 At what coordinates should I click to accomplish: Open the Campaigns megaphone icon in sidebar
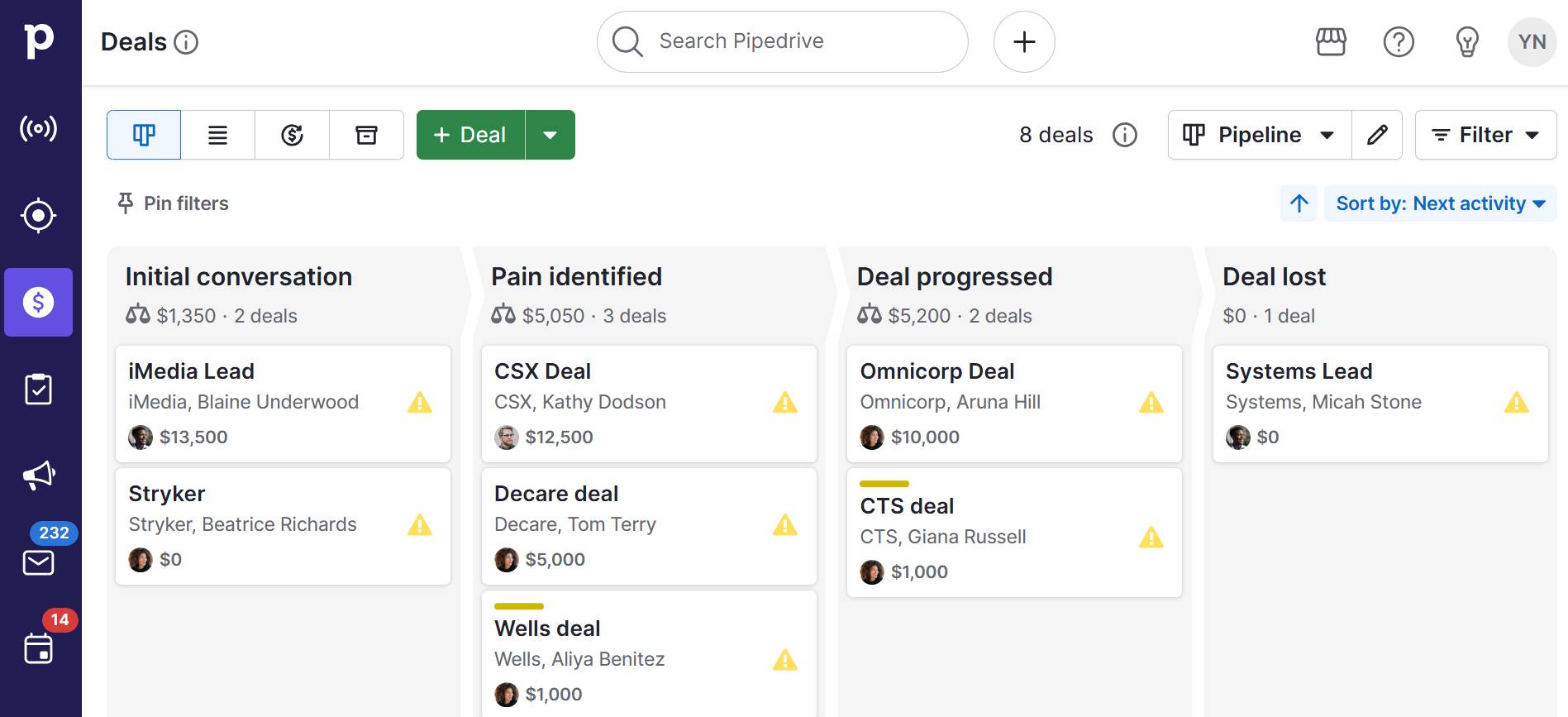click(38, 476)
